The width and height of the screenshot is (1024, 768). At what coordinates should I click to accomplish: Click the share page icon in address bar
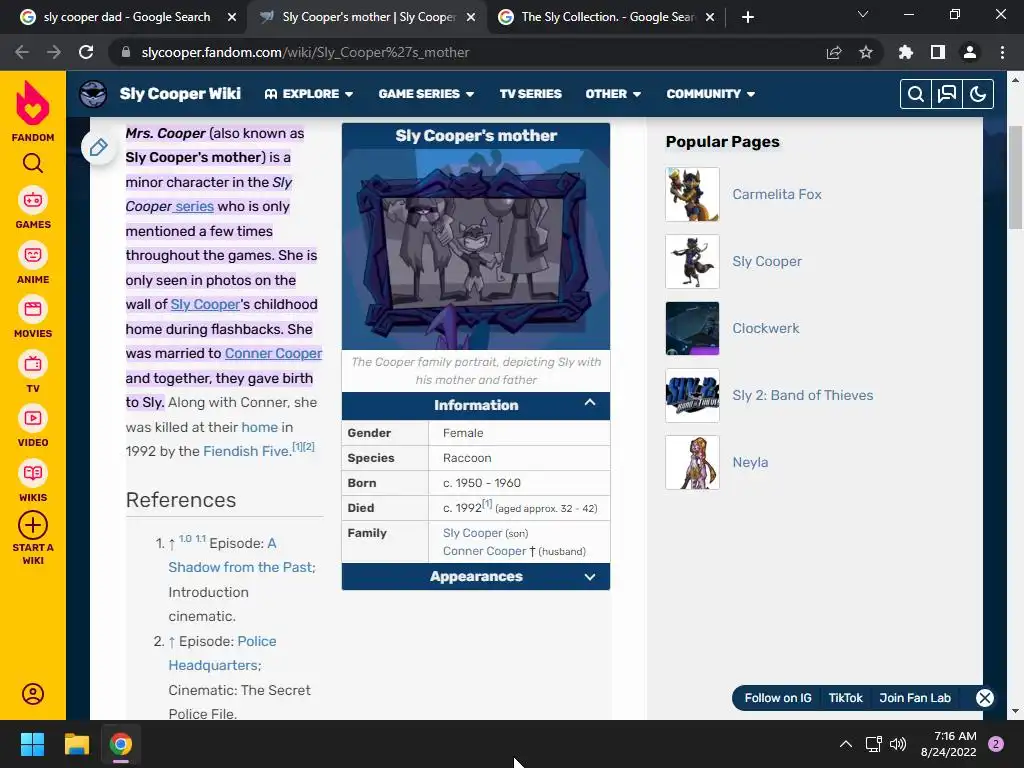pos(834,52)
